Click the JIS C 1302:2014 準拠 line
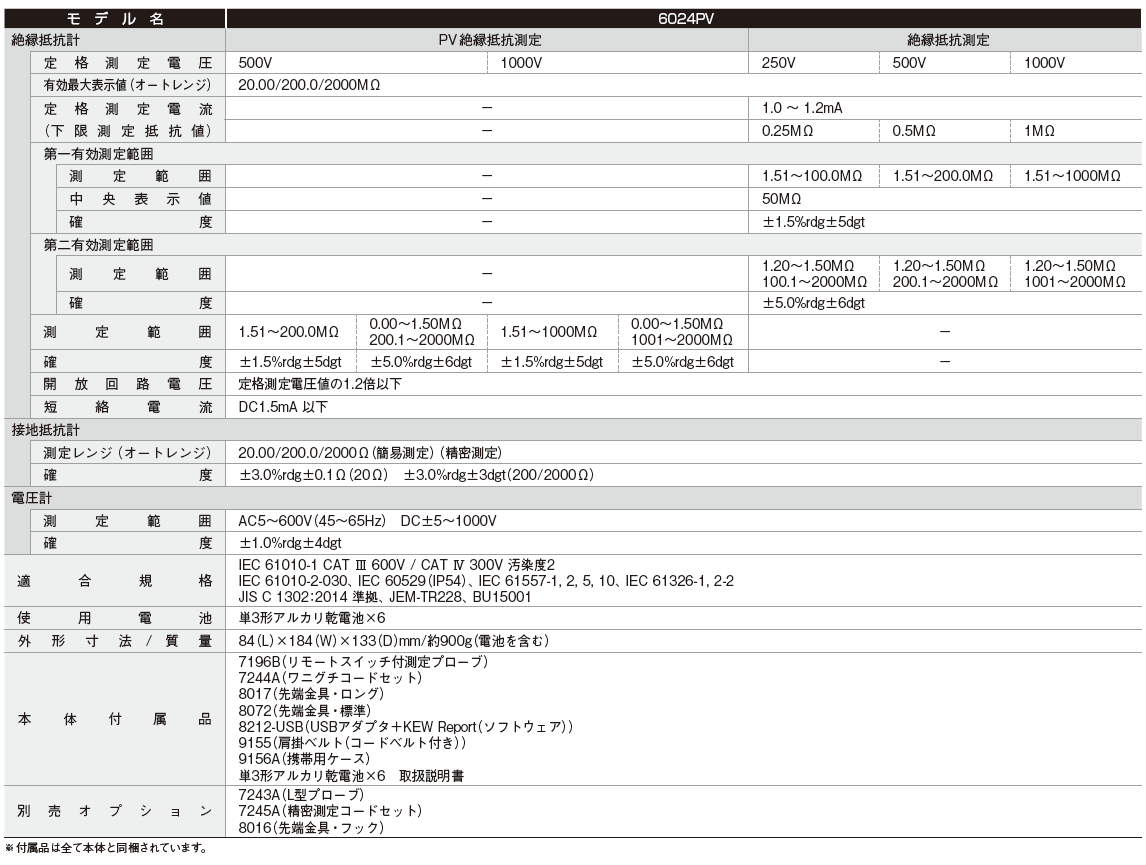 point(384,597)
